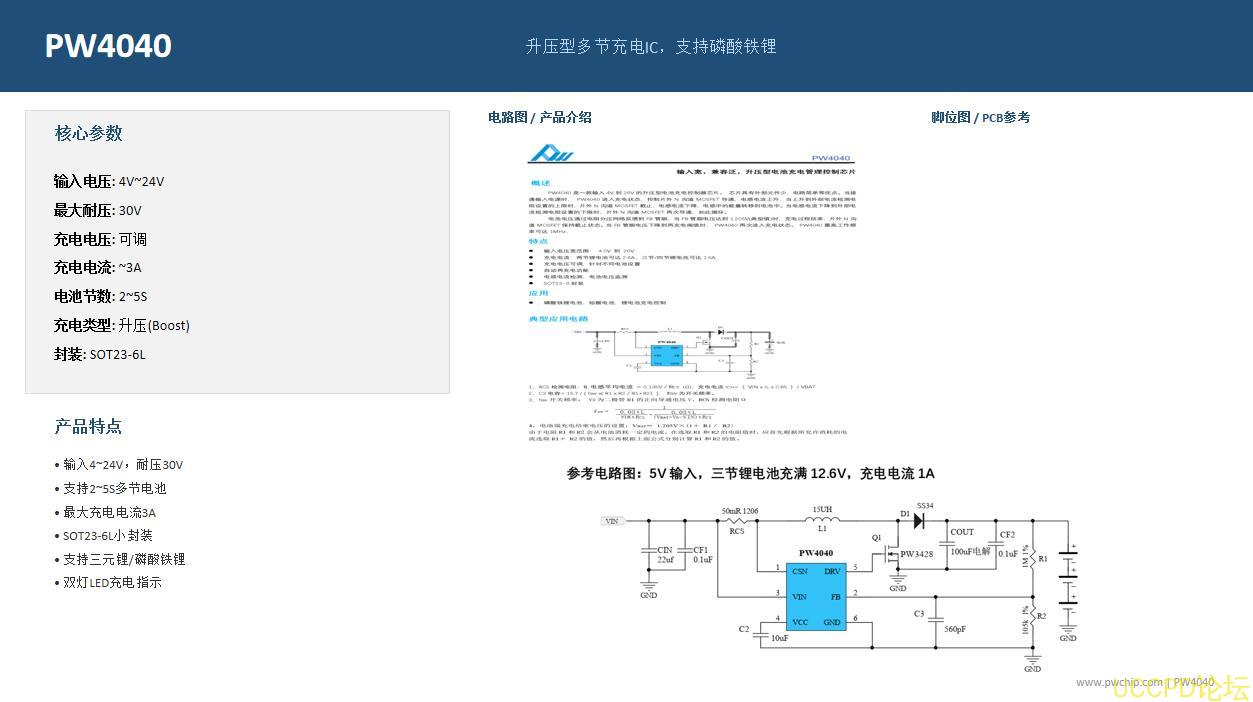Select bullet 支持三元锂/磷酸铁锂
Viewport: 1253px width, 702px height.
[120, 559]
